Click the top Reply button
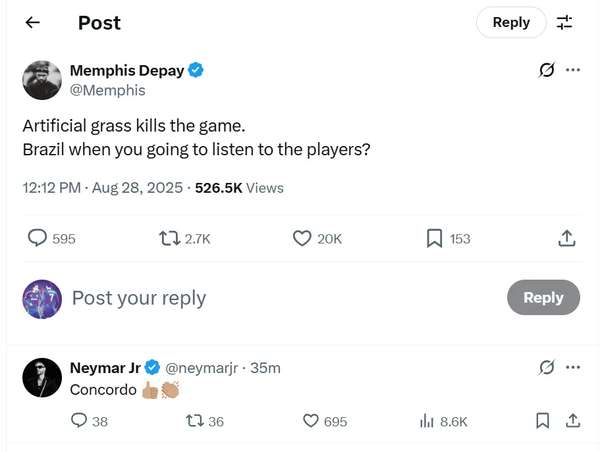This screenshot has height=452, width=600. 511,22
